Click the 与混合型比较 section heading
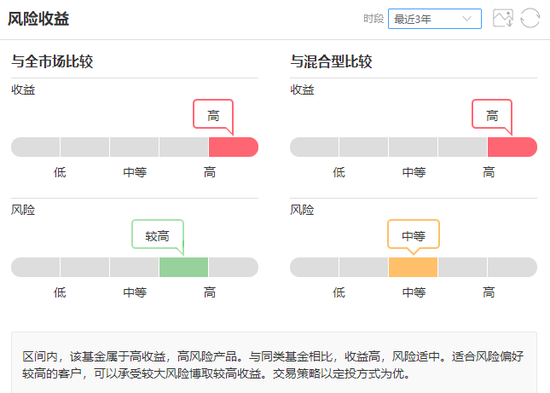This screenshot has height=393, width=550. tap(331, 61)
